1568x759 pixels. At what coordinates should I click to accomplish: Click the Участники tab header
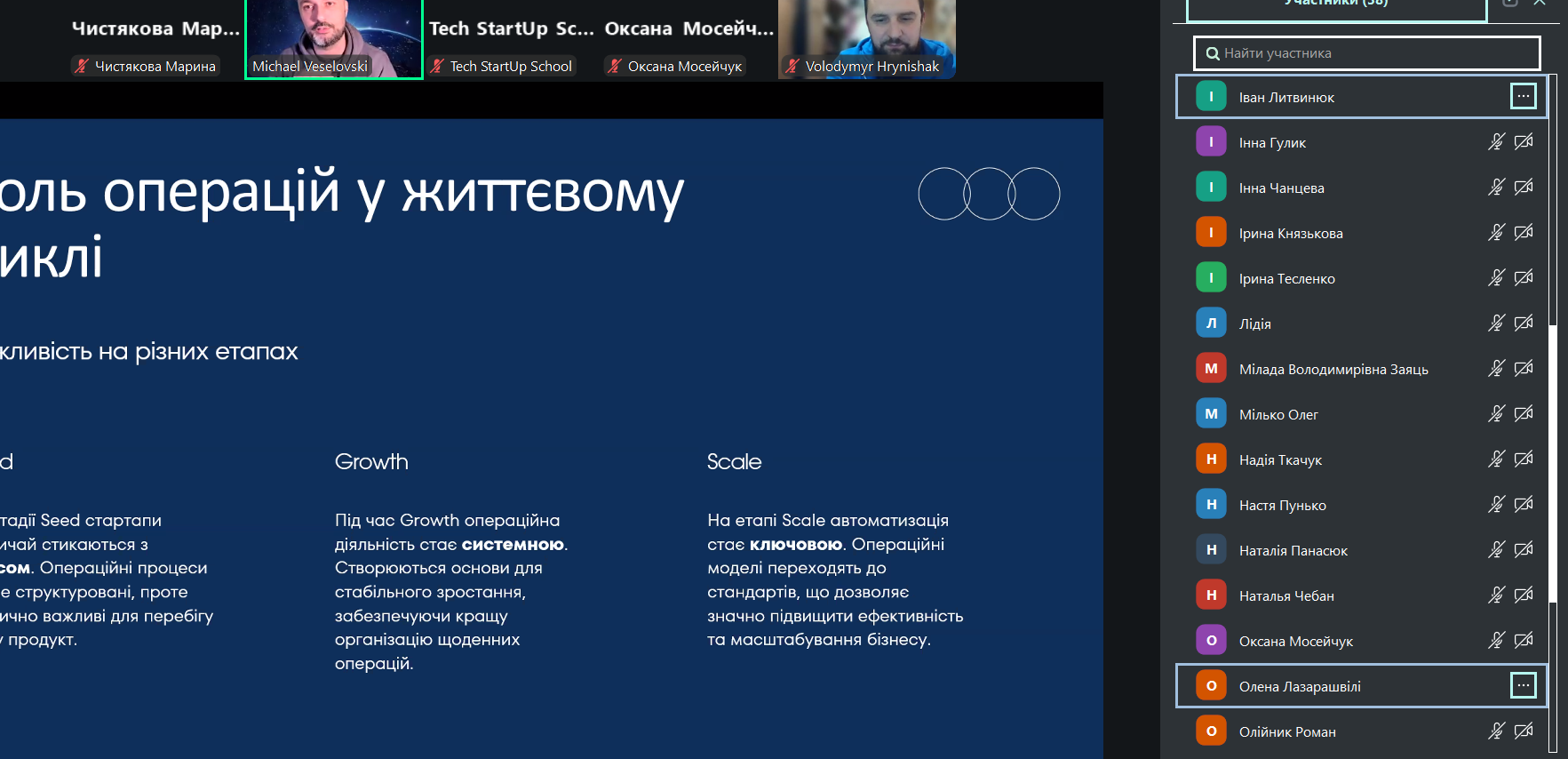1336,5
